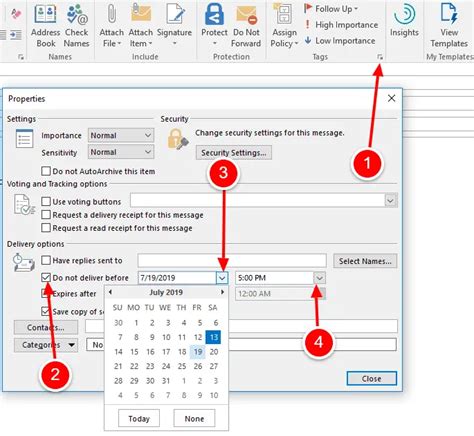
Task: Select the Do Not Forward option
Action: (x=246, y=26)
